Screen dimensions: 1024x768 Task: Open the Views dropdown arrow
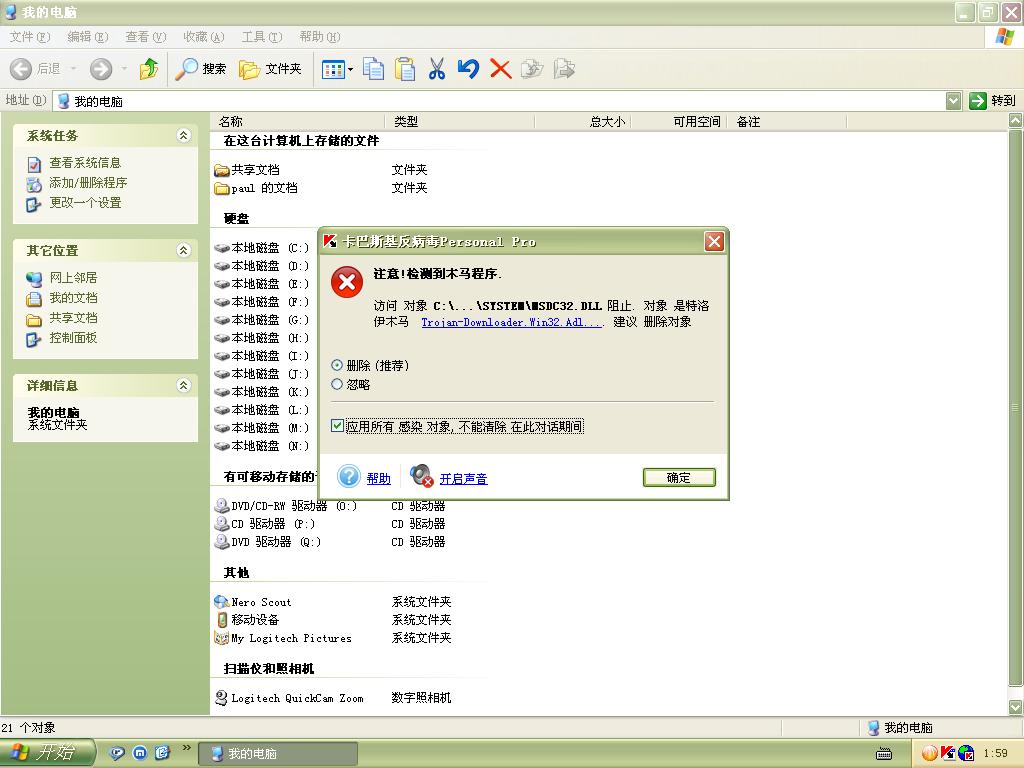click(351, 69)
